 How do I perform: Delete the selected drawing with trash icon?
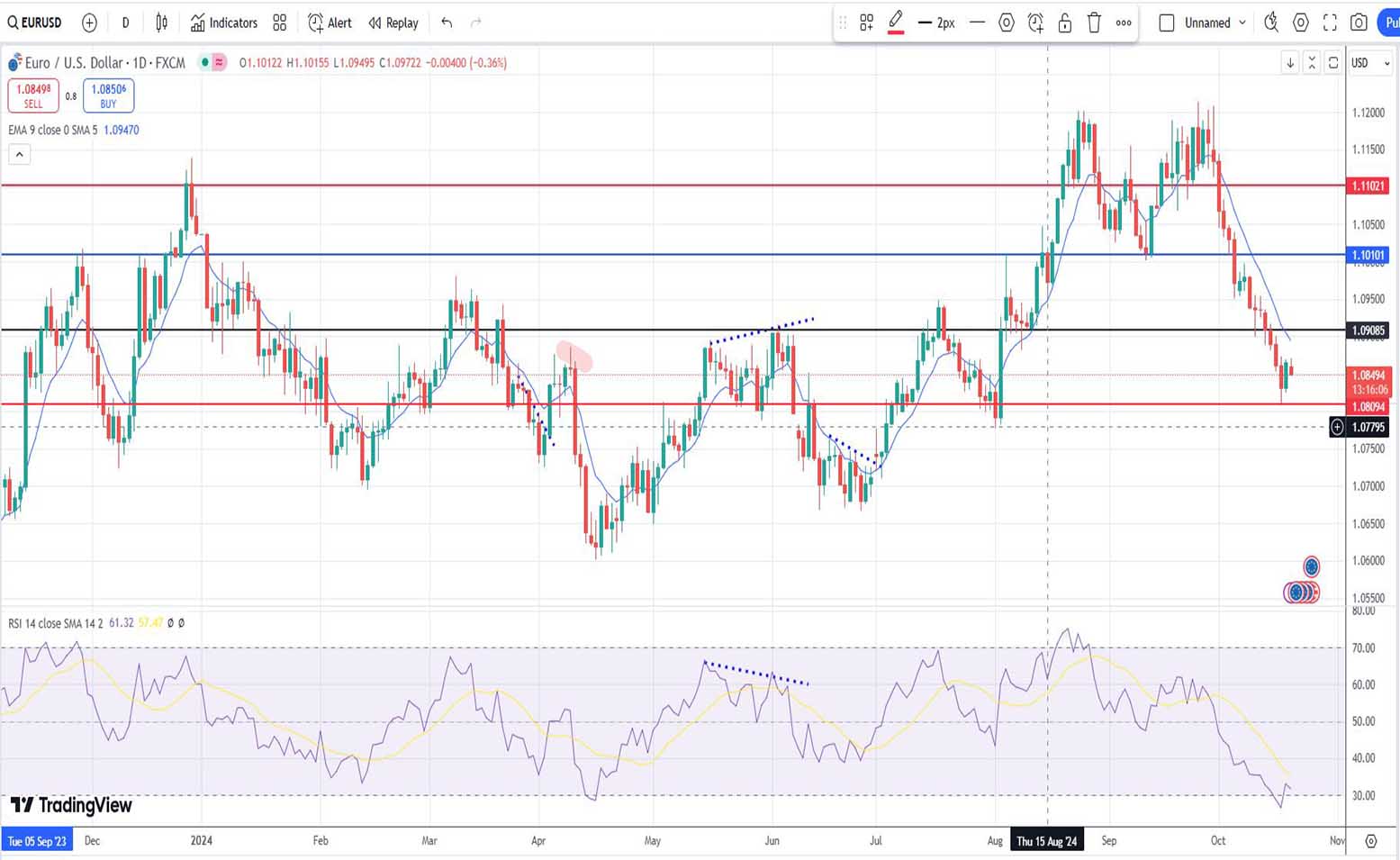(x=1094, y=23)
